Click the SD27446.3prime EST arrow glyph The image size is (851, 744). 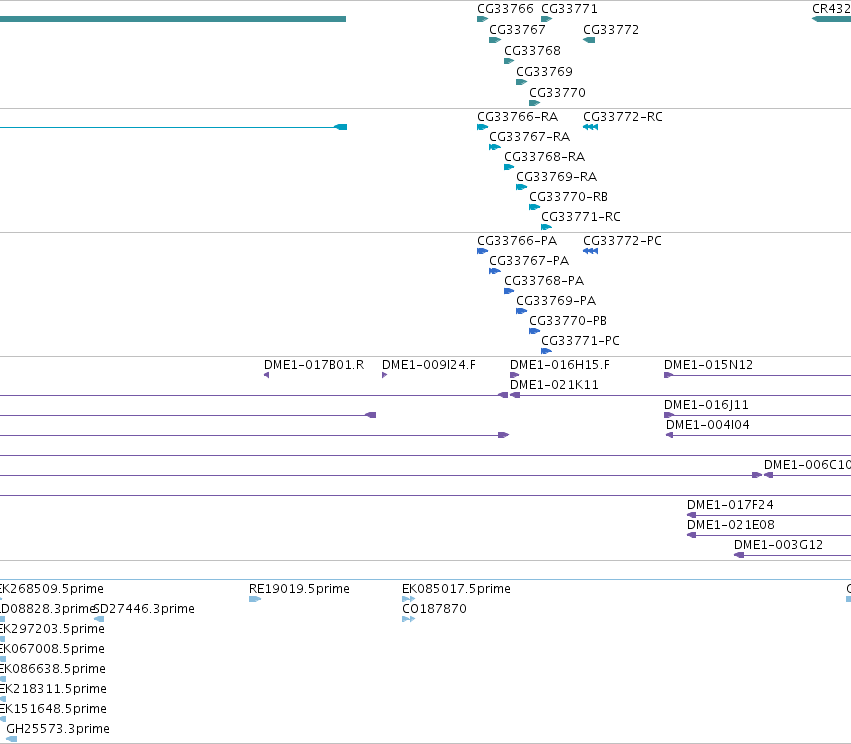[x=99, y=619]
